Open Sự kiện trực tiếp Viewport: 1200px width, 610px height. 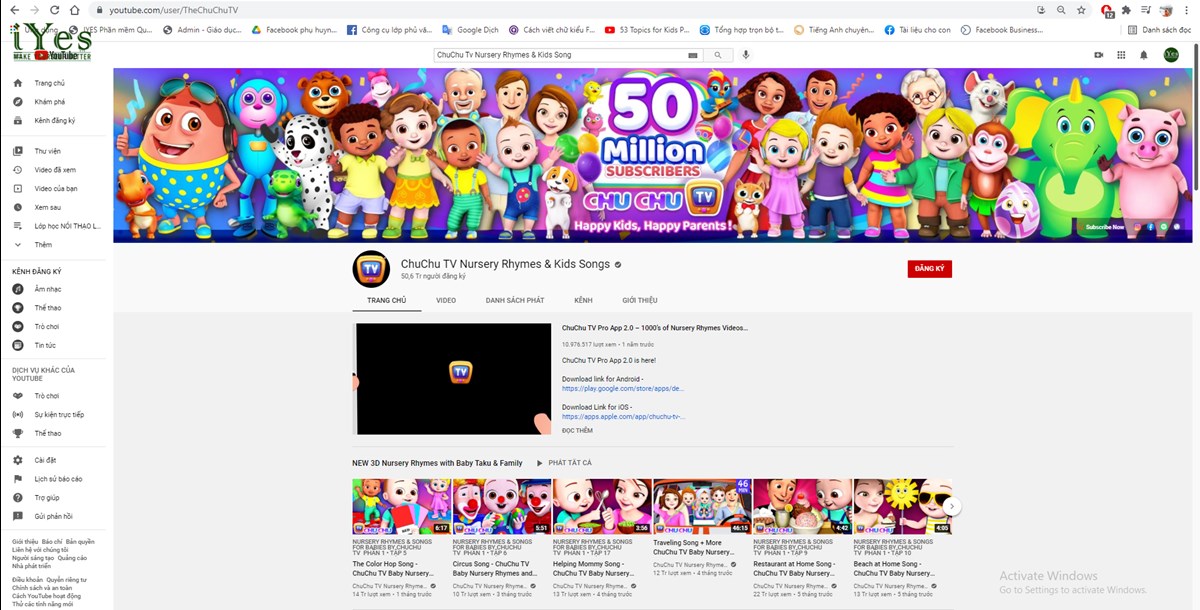click(59, 415)
